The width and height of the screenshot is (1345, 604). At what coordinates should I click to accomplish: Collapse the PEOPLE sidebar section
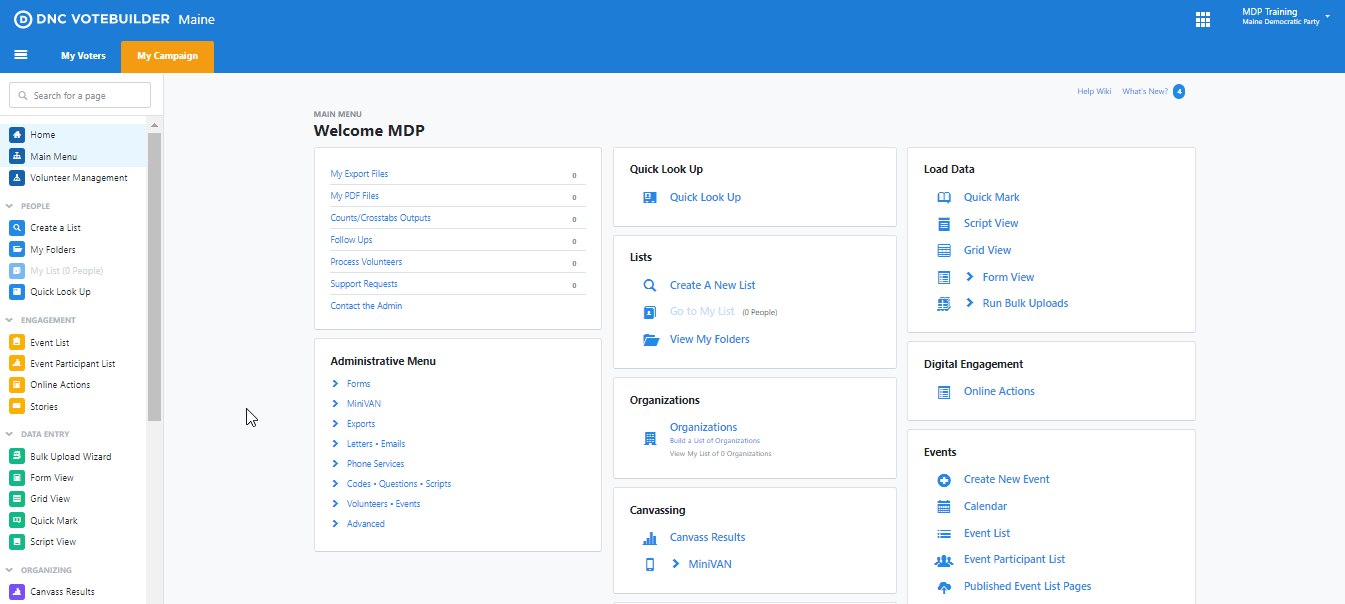tap(9, 206)
